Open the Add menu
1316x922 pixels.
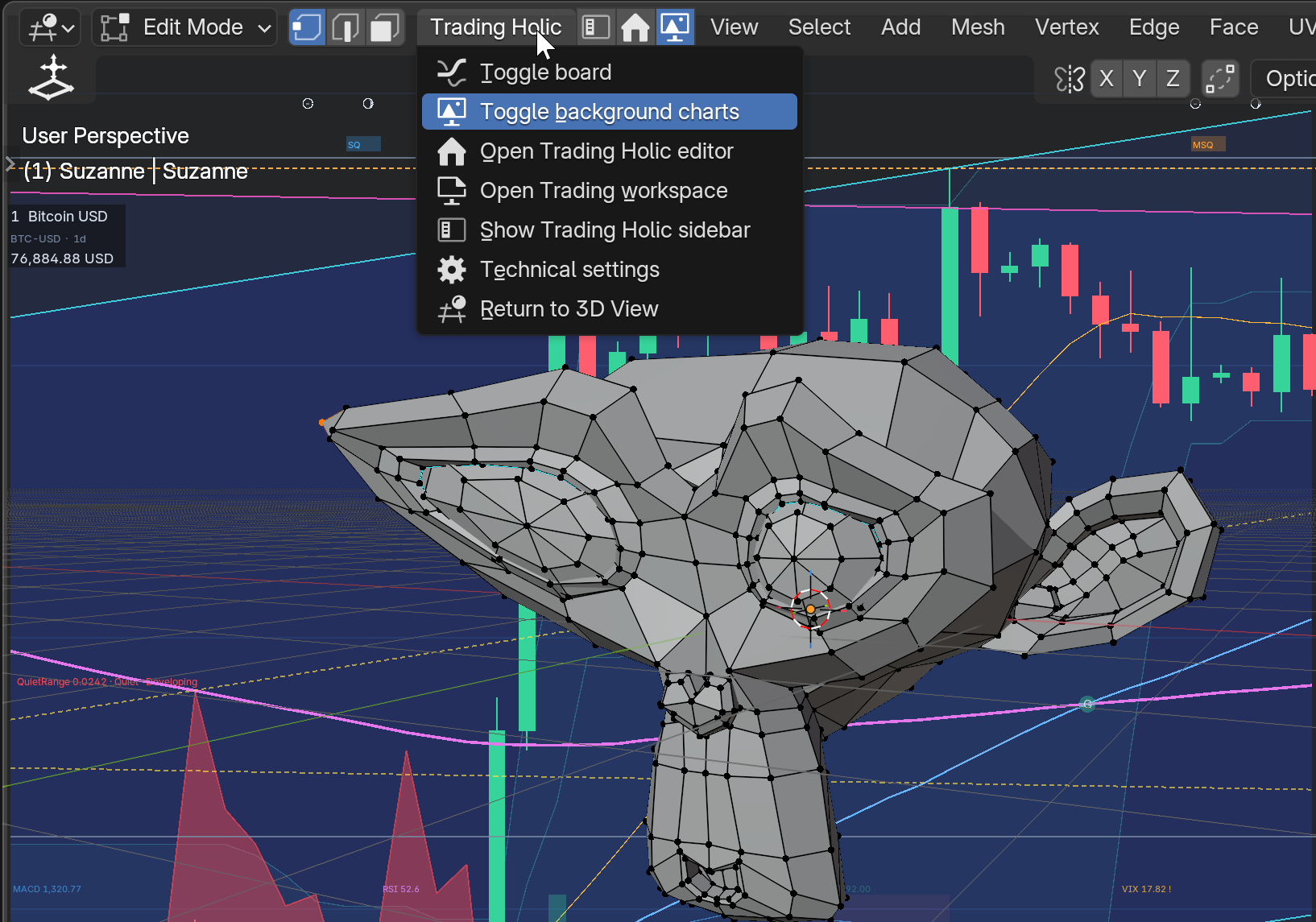click(900, 27)
